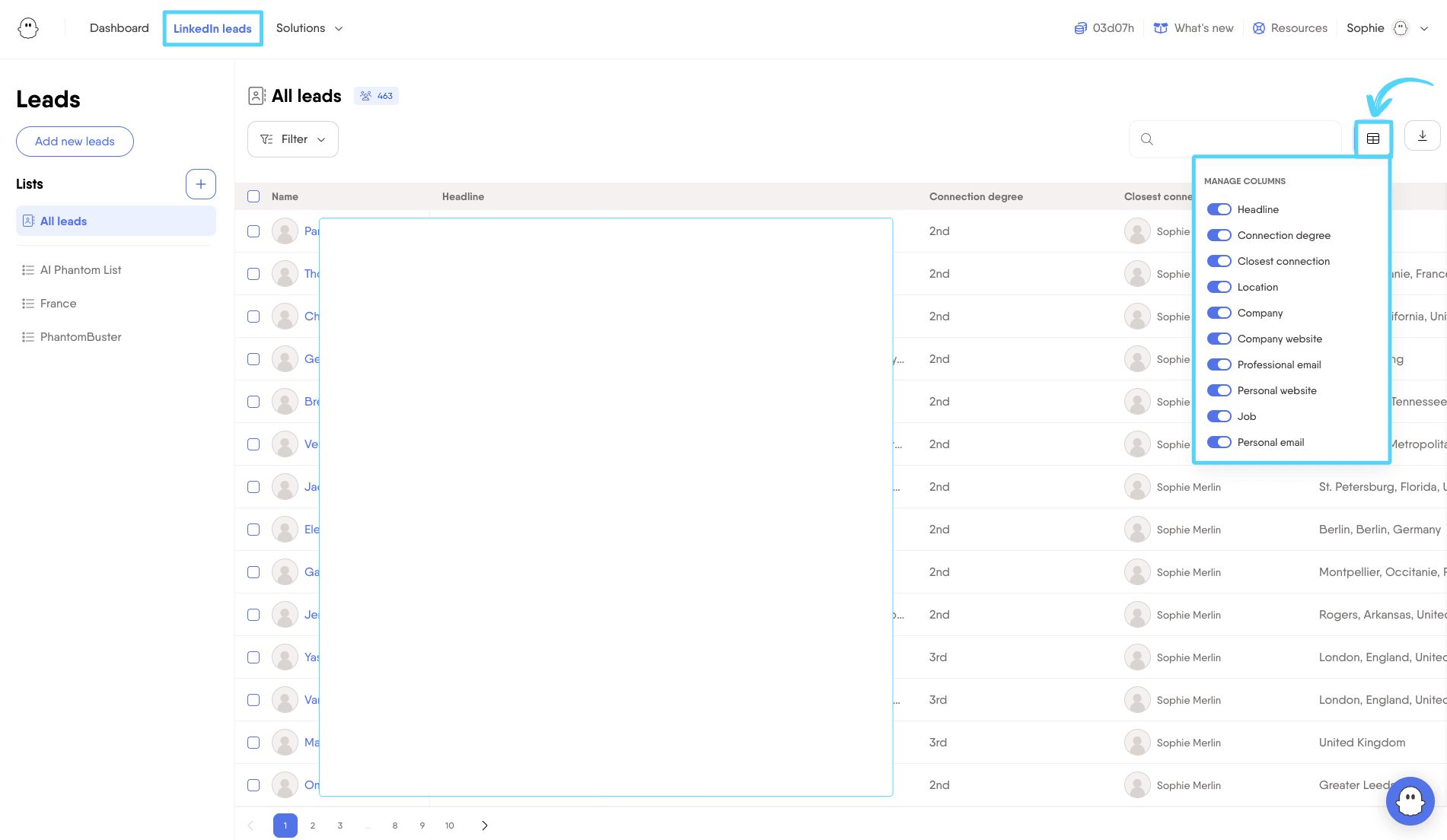This screenshot has height=840, width=1447.
Task: Click the avatar of the Th... lead row
Action: [285, 274]
